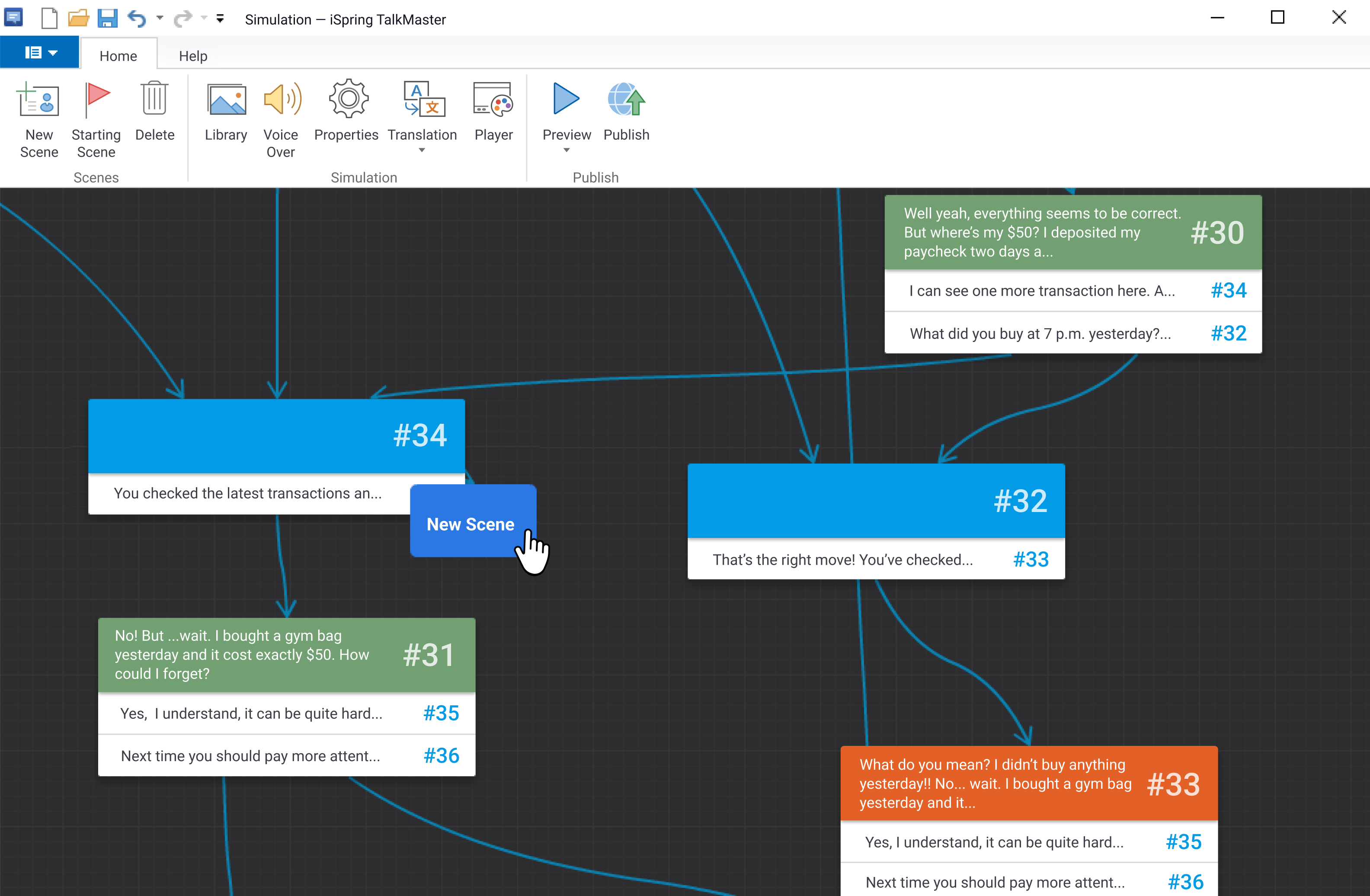
Task: Open the application menu
Action: point(39,52)
